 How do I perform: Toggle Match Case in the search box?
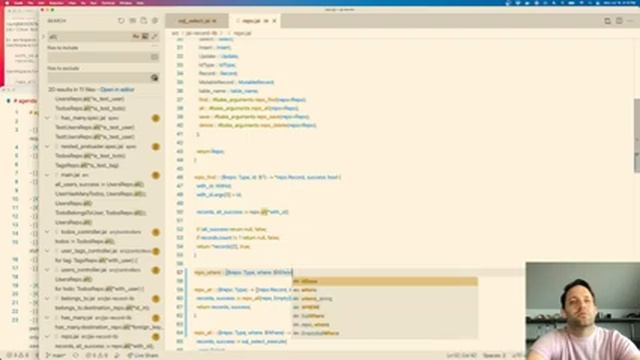[136, 37]
